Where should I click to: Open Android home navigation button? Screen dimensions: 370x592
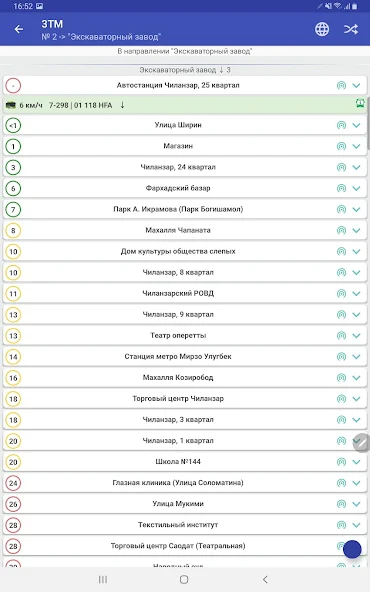point(184,579)
